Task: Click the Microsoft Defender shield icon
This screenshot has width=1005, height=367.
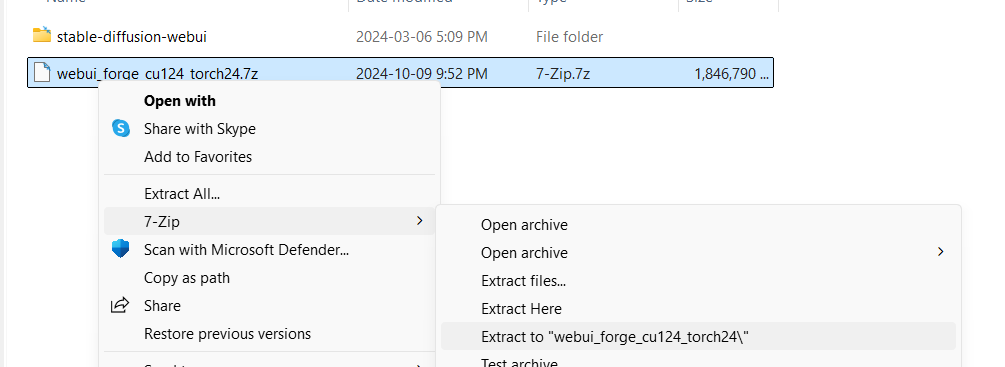Action: [120, 249]
